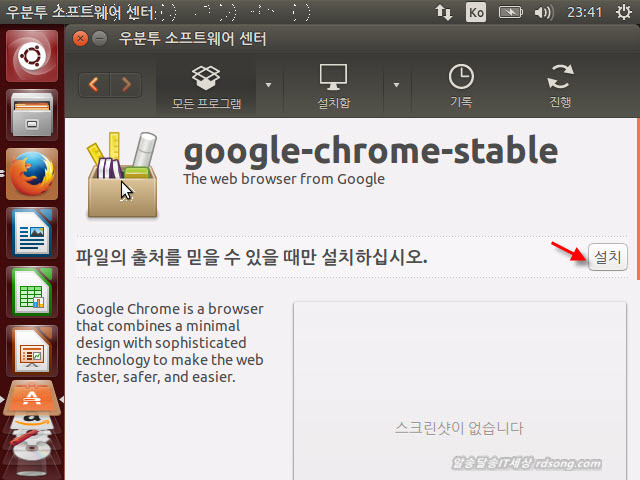Launch LibreOffice Impress from the launcher
This screenshot has height=480, width=640.
click(32, 351)
